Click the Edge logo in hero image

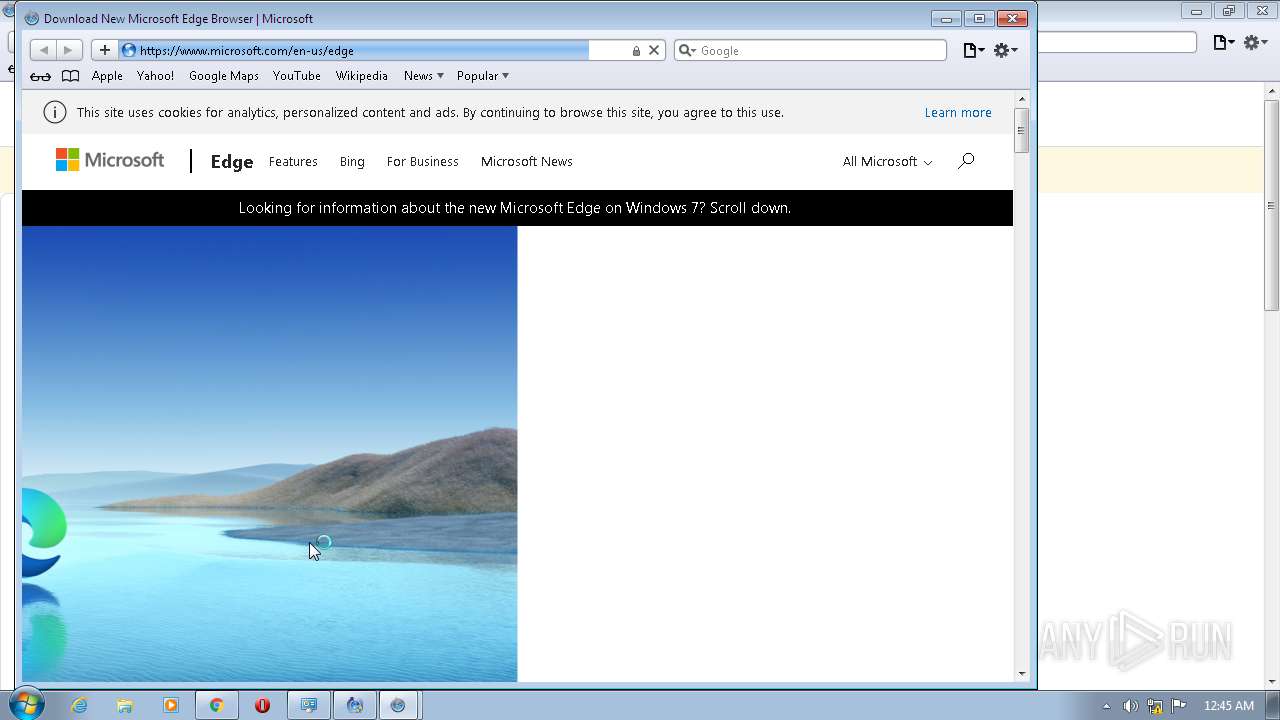[43, 533]
